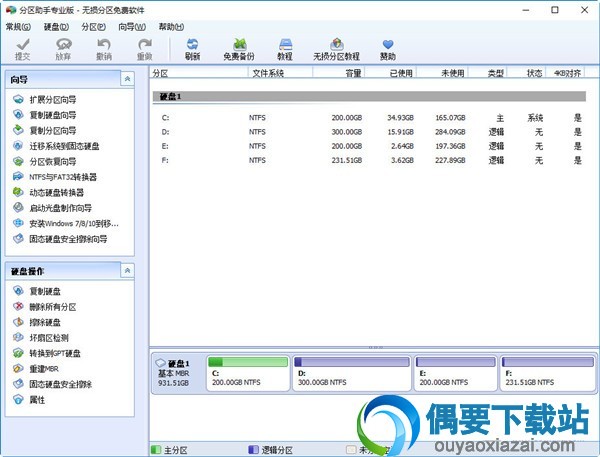Sort by 未使用 column header
The height and width of the screenshot is (457, 600).
pos(442,73)
